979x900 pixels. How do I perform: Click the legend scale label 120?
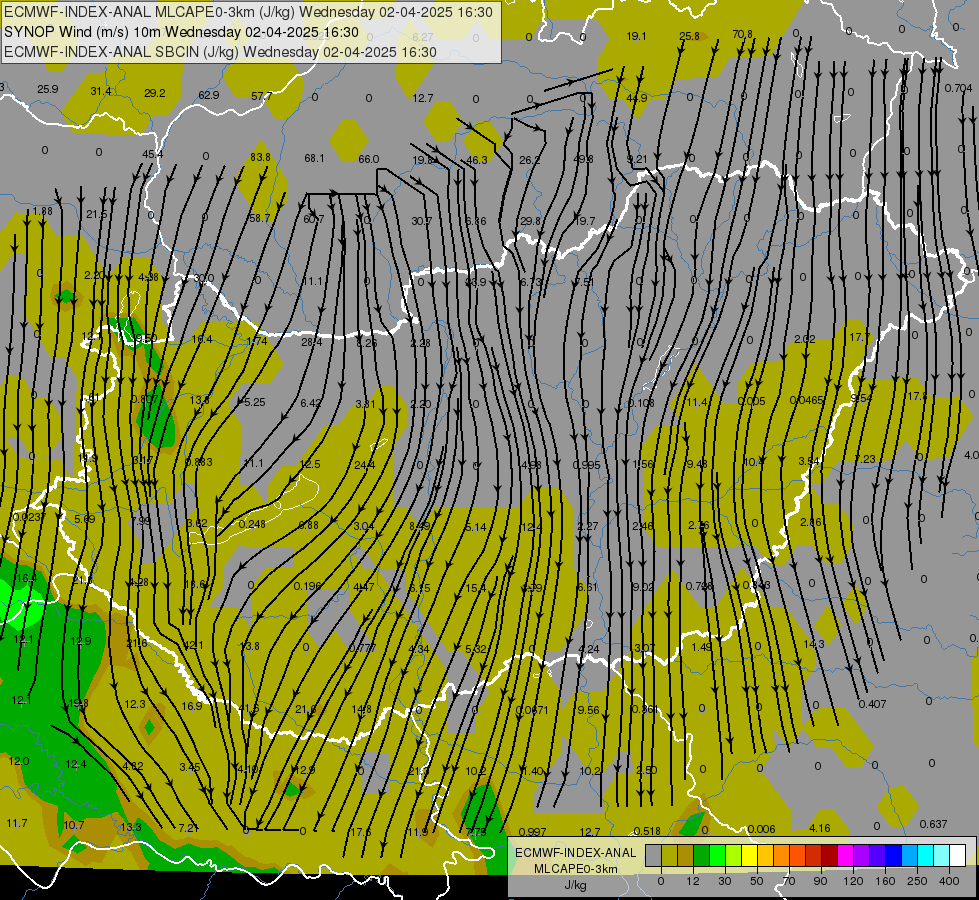(x=853, y=881)
